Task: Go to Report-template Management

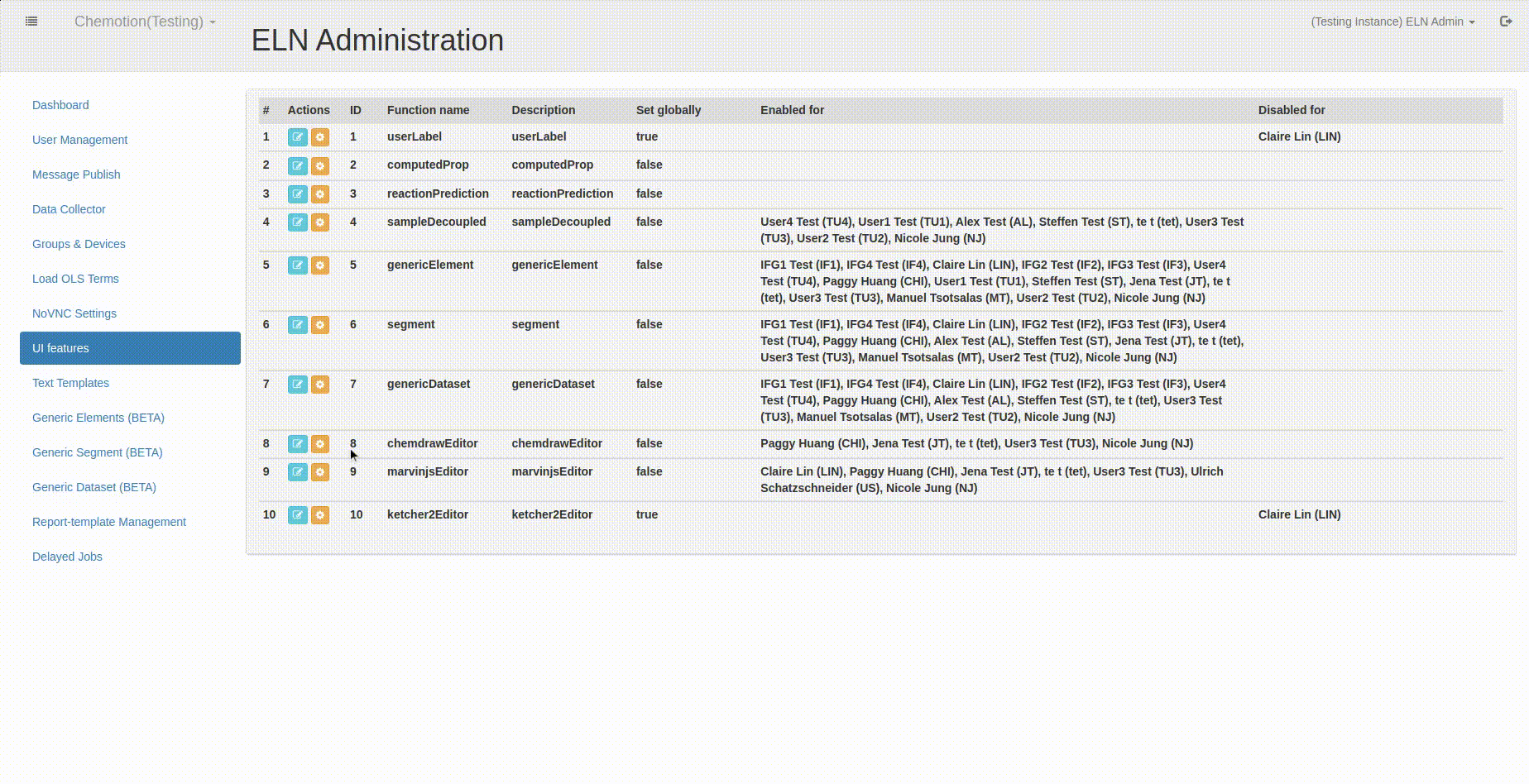Action: (x=108, y=522)
